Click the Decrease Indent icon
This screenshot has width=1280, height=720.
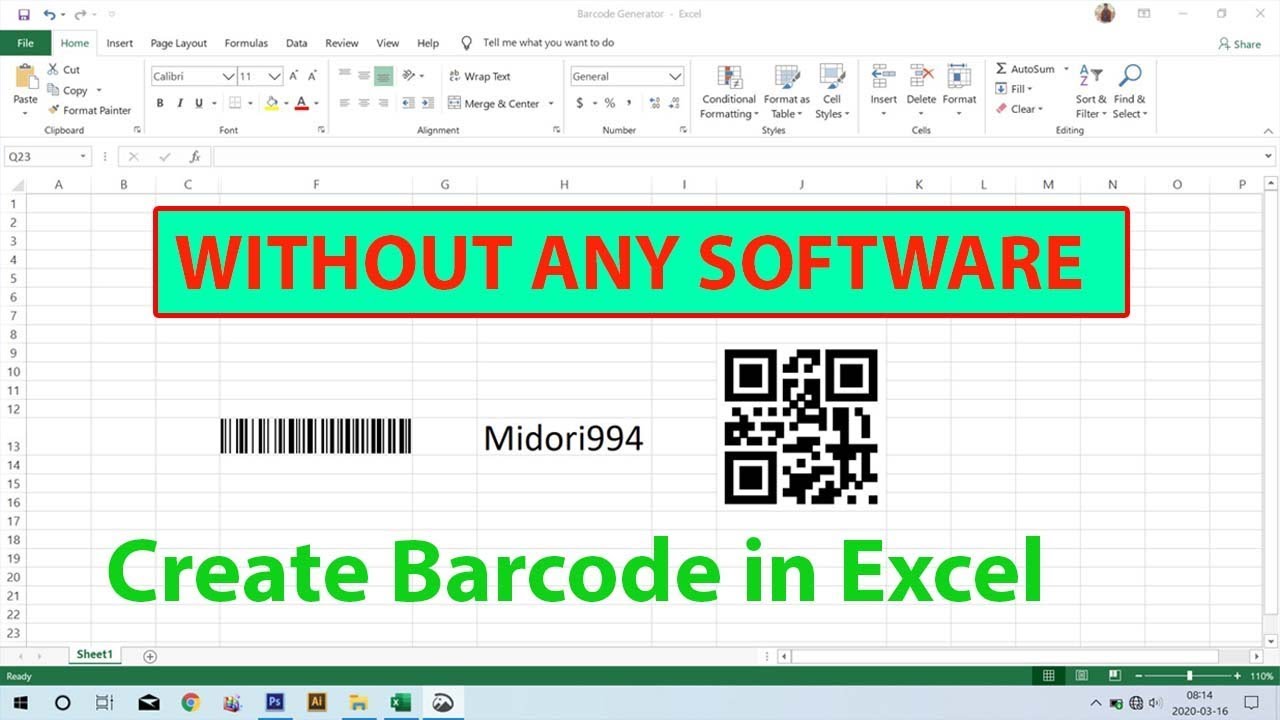coord(407,103)
